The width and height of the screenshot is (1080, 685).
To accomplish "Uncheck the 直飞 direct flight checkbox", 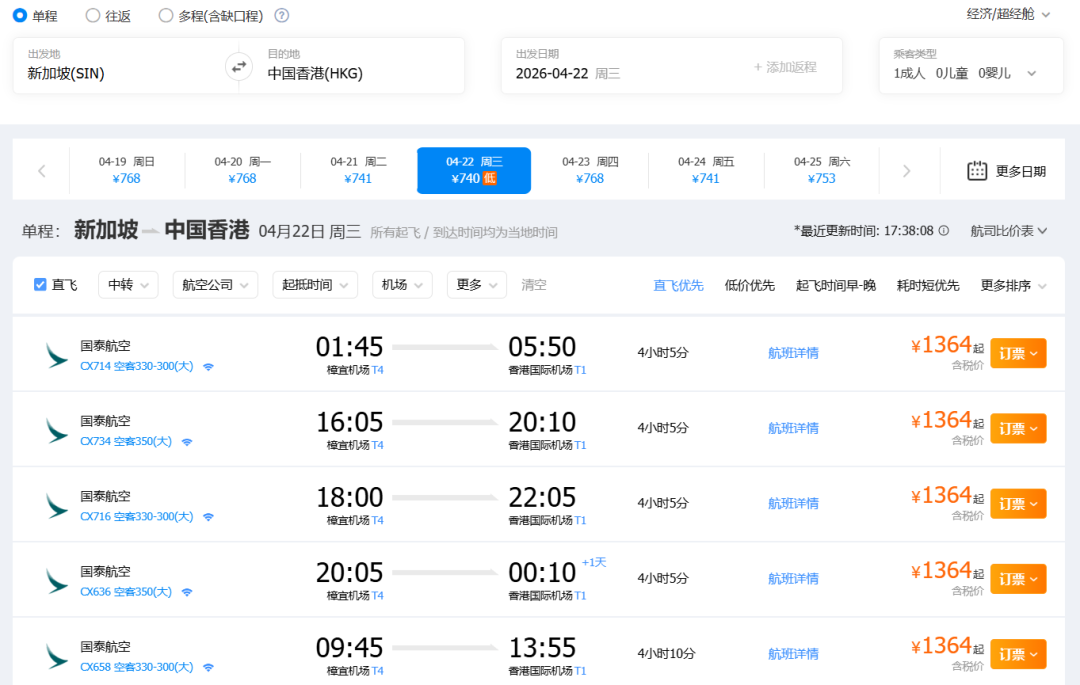I will (41, 285).
